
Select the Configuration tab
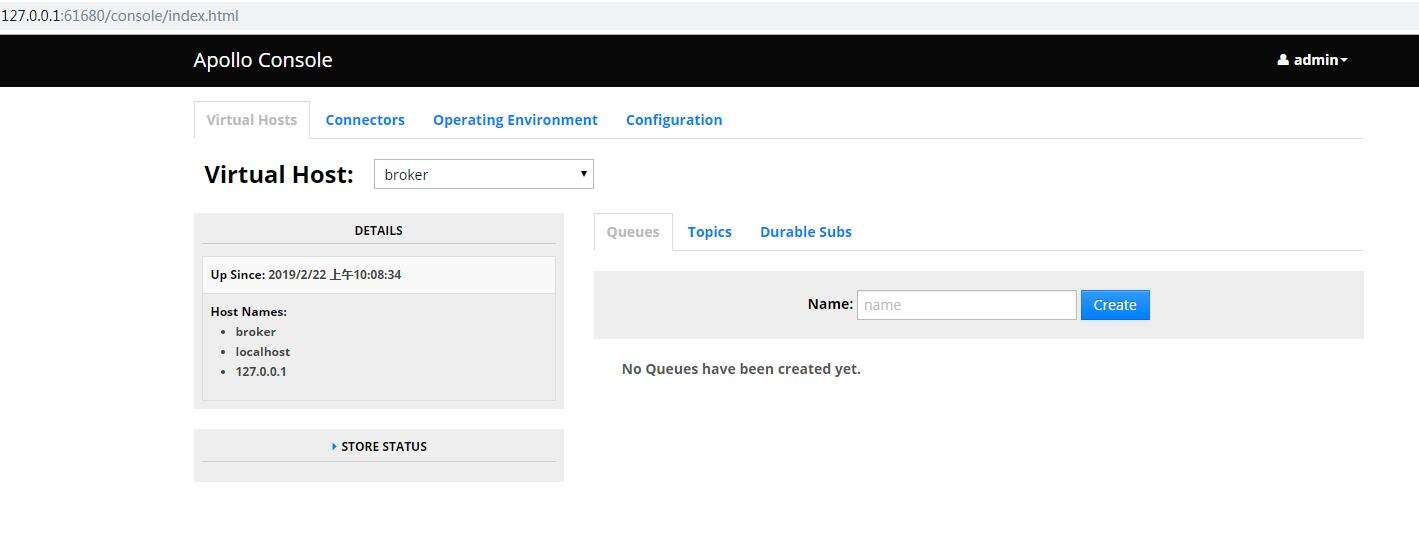[x=674, y=120]
